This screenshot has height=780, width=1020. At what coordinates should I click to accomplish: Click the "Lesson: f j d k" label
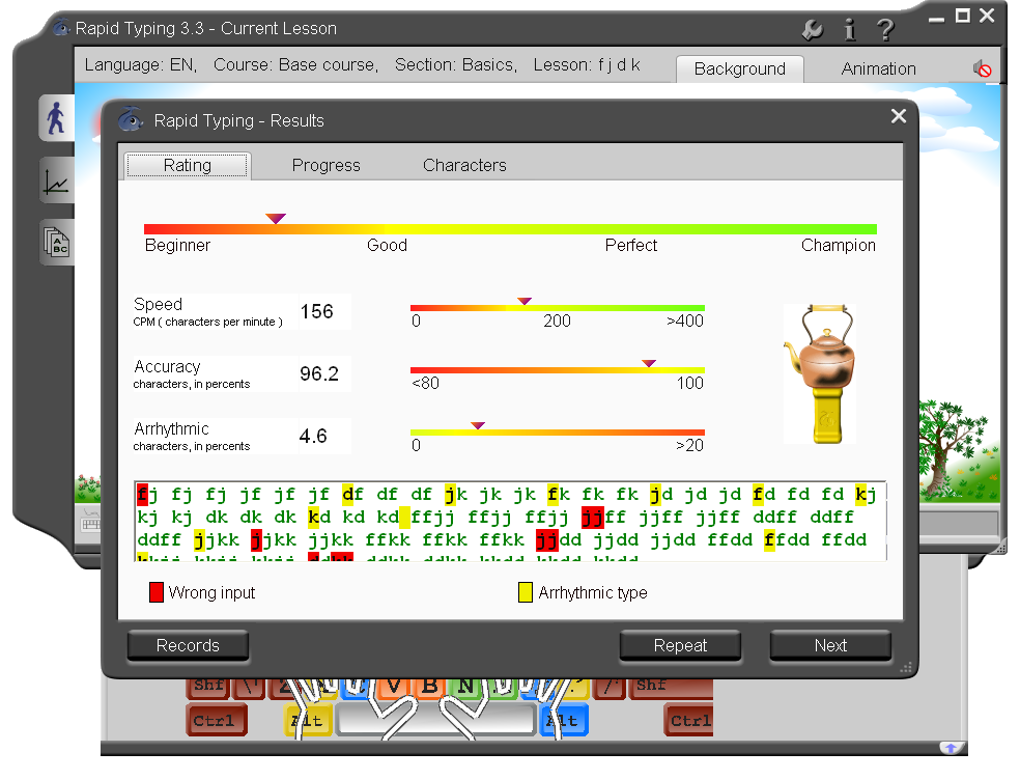click(587, 65)
